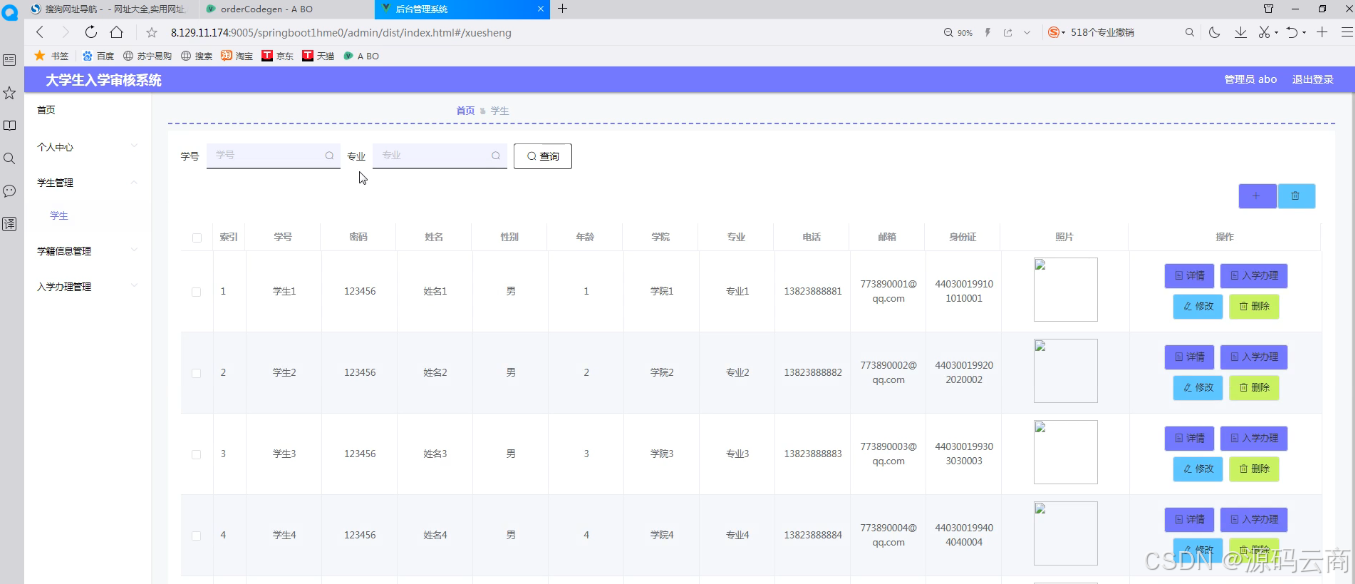Collapse the 学生管理 sidebar menu
Image resolution: width=1355 pixels, height=584 pixels.
(88, 183)
